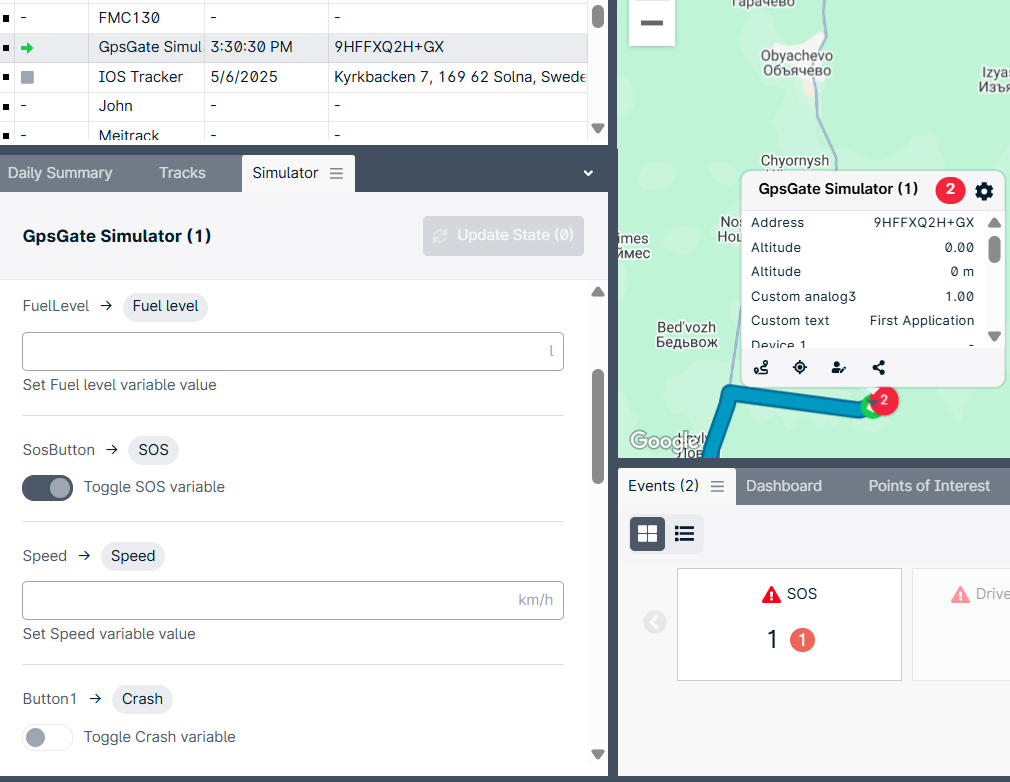Image resolution: width=1010 pixels, height=782 pixels.
Task: Select the Events (2) tab
Action: click(663, 486)
